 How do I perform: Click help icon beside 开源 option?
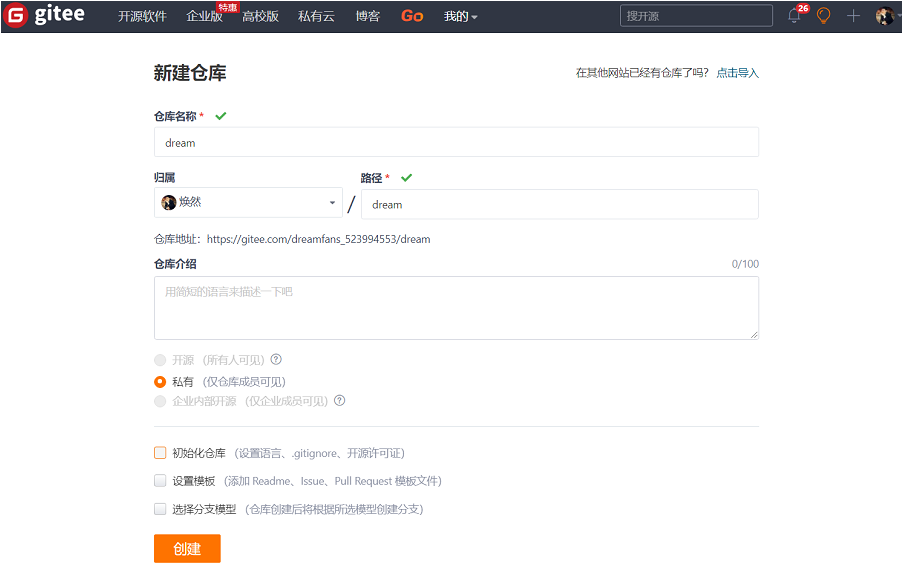click(x=276, y=360)
